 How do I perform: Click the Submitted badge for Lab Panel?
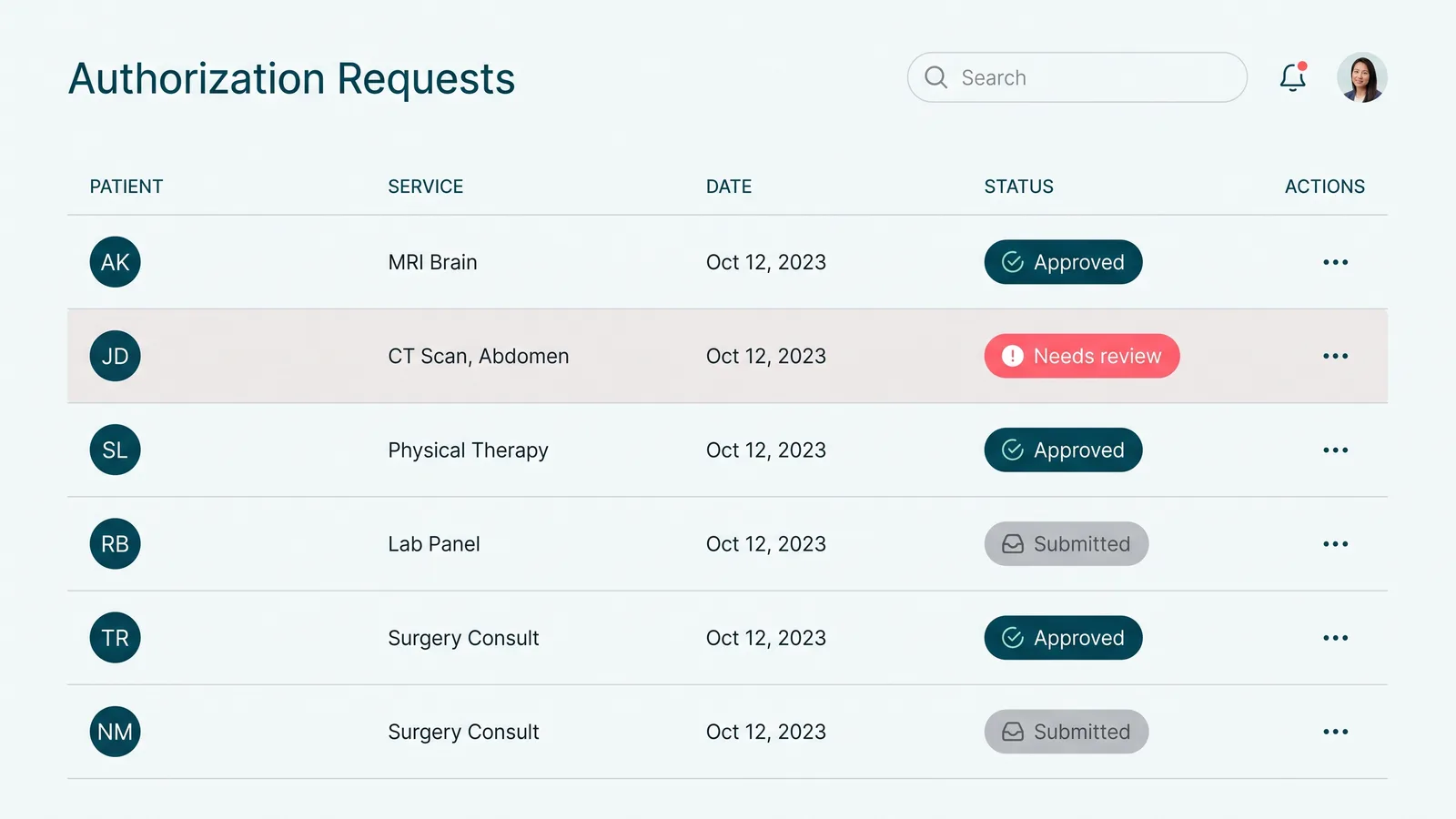coord(1067,544)
